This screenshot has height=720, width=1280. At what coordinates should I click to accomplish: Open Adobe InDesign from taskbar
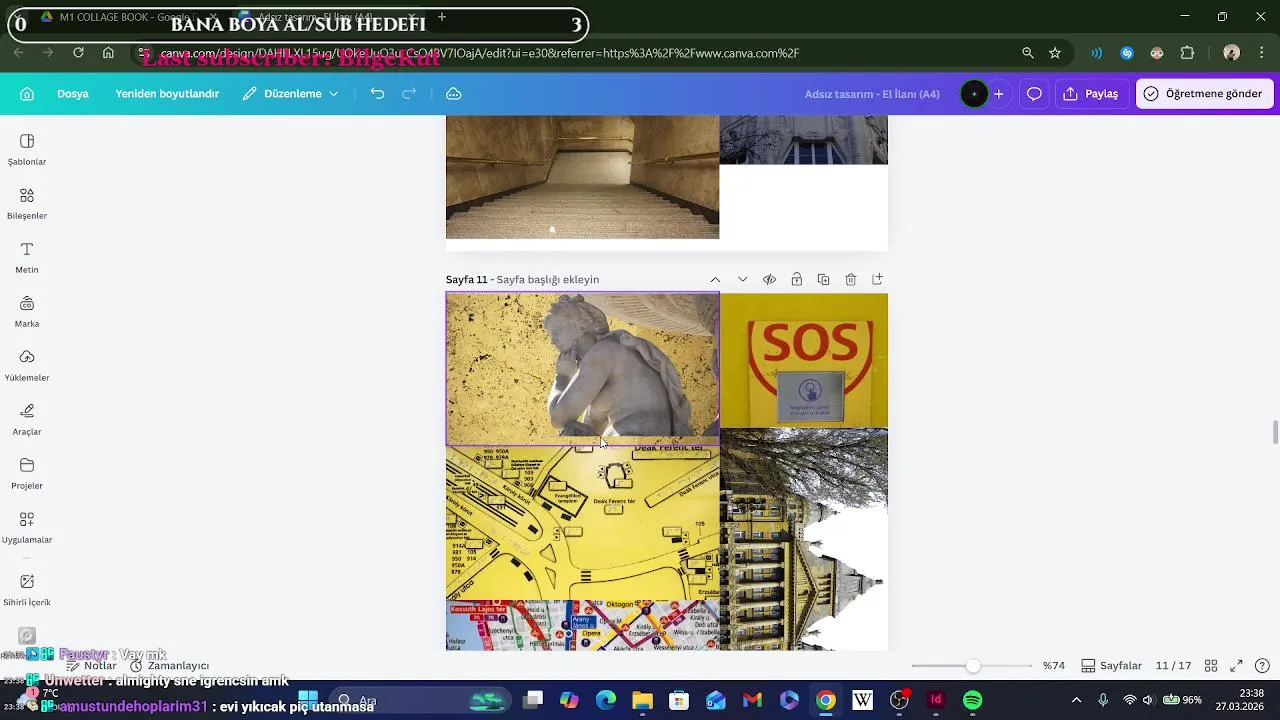tap(936, 700)
